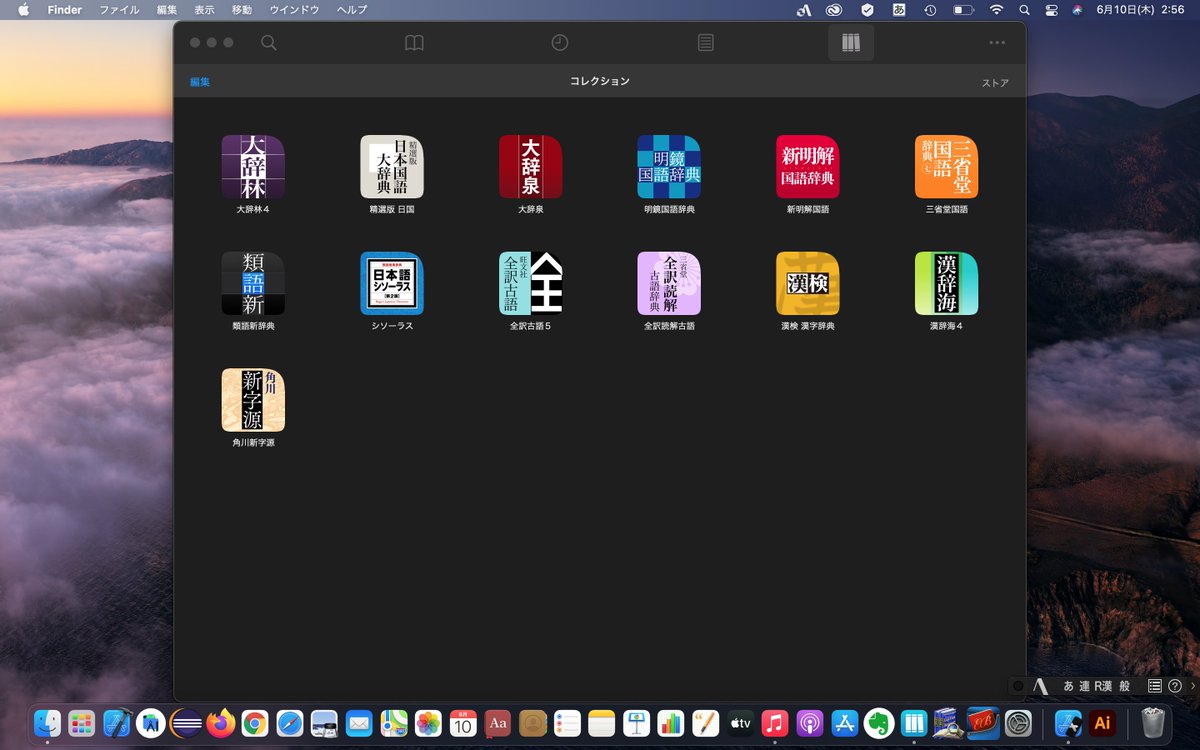Open the history clock view
1200x750 pixels.
pyautogui.click(x=560, y=43)
